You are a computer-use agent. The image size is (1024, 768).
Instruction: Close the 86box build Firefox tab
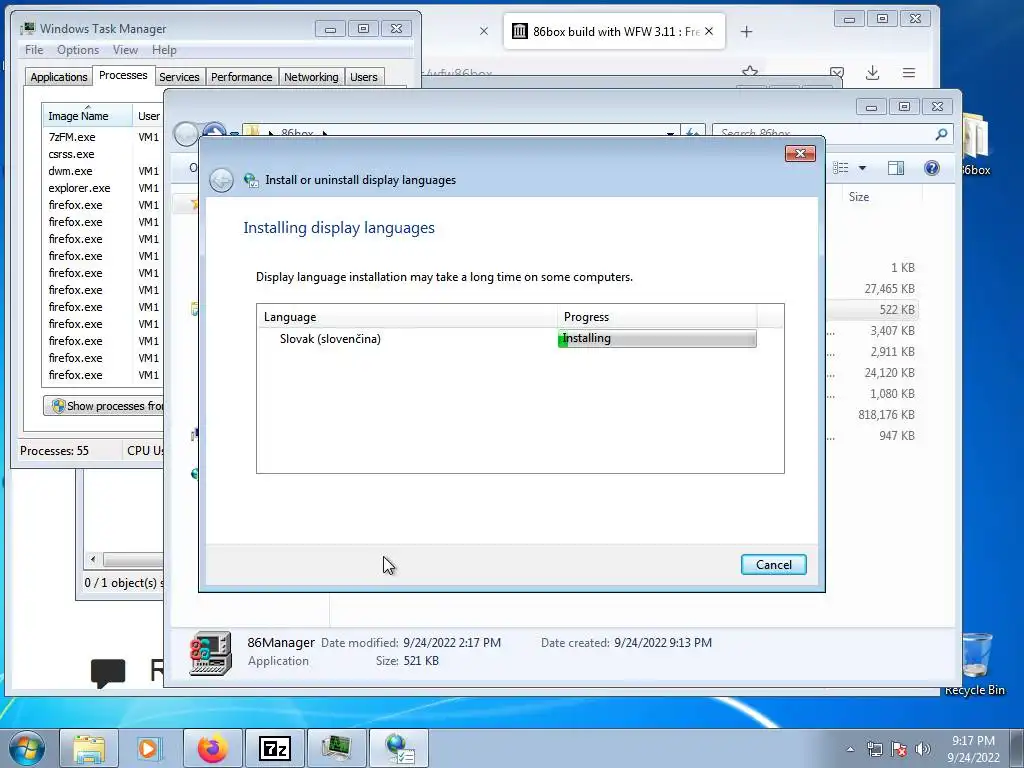pos(709,31)
